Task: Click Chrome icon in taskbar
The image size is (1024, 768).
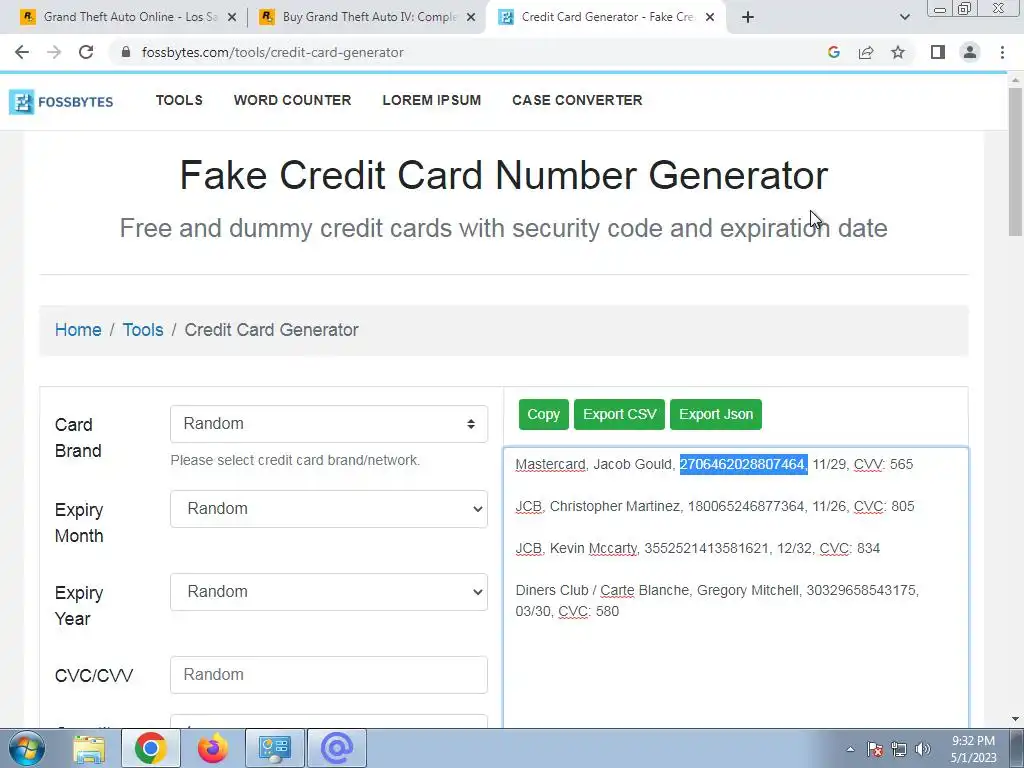Action: pyautogui.click(x=151, y=748)
